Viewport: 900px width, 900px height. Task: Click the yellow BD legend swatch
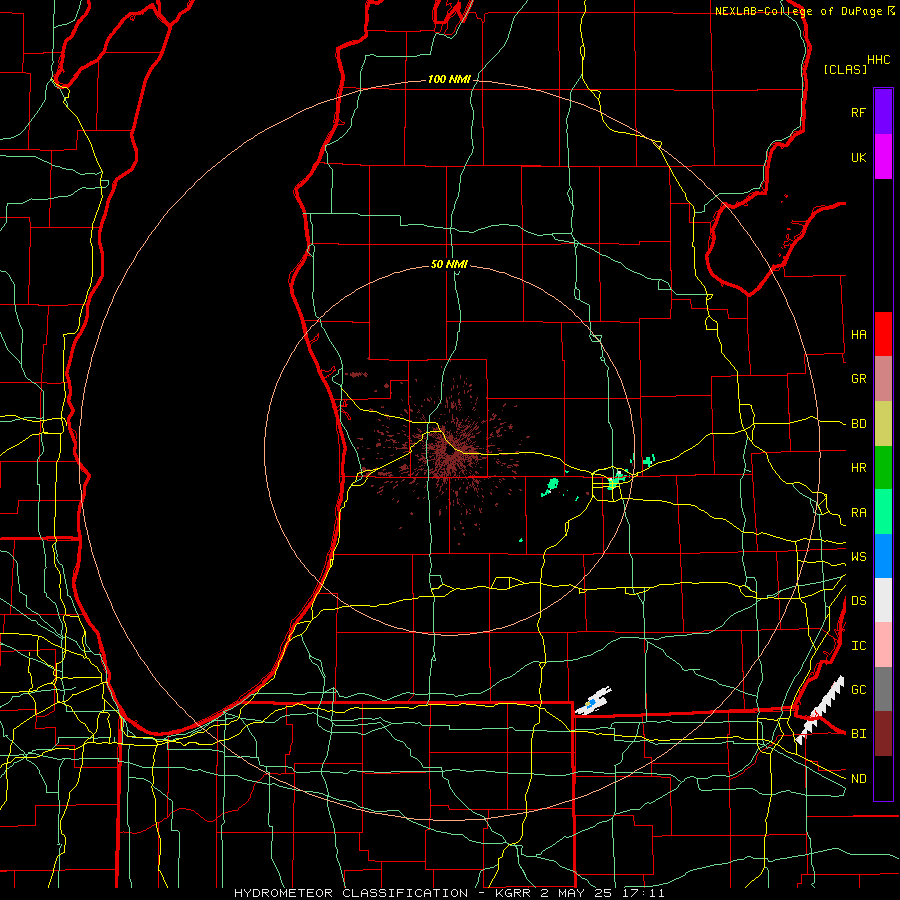click(883, 424)
